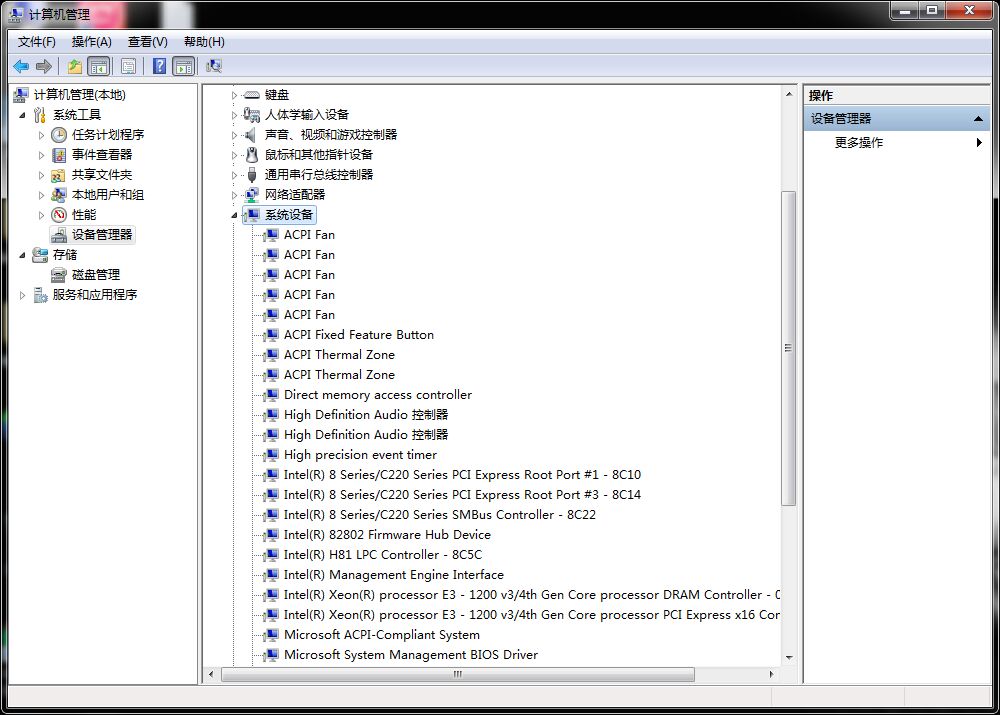This screenshot has width=1000, height=715.
Task: Click the 系统工具 tools icon
Action: coord(40,115)
